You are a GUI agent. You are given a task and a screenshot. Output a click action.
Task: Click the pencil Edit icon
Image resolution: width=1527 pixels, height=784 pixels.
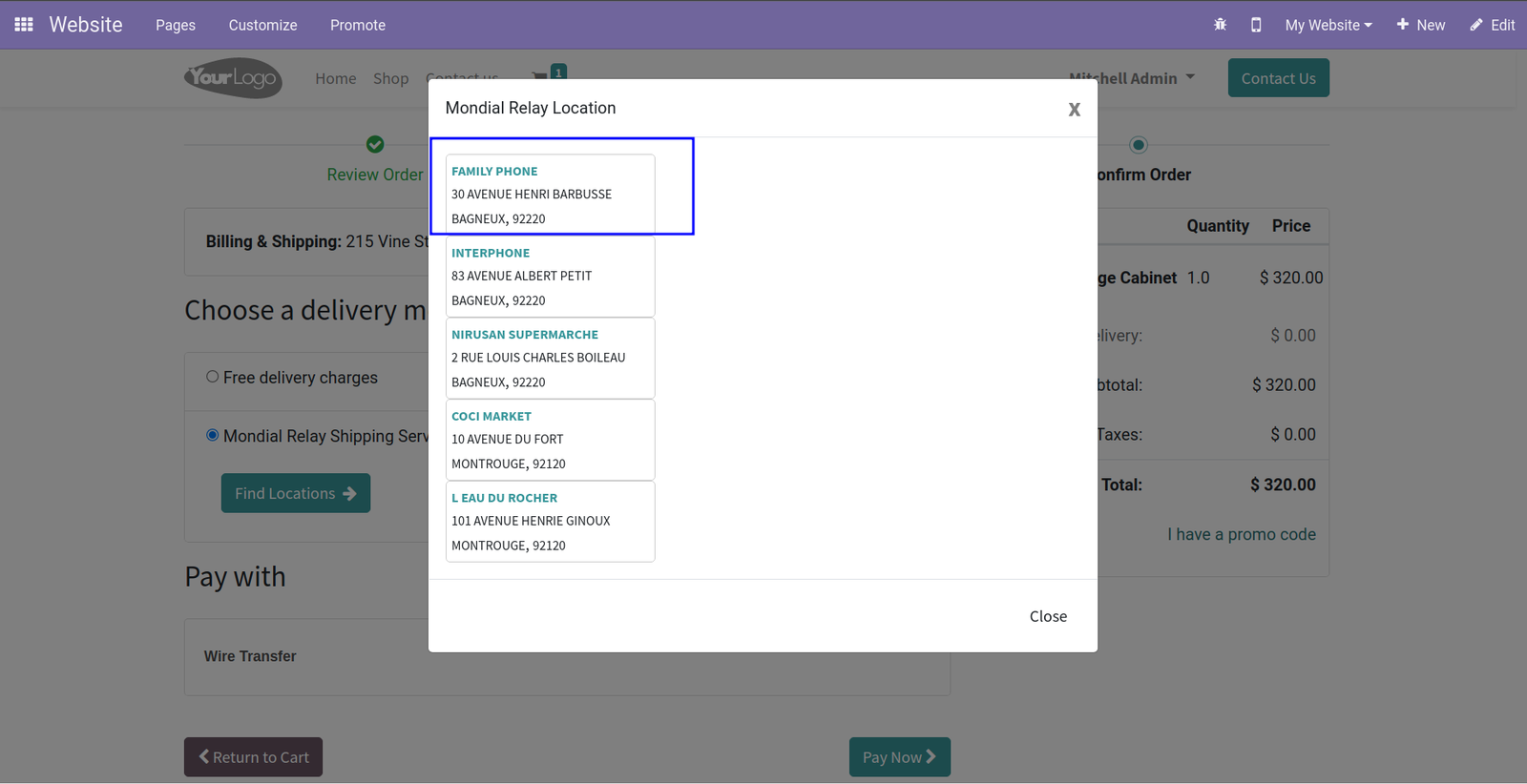tap(1476, 25)
